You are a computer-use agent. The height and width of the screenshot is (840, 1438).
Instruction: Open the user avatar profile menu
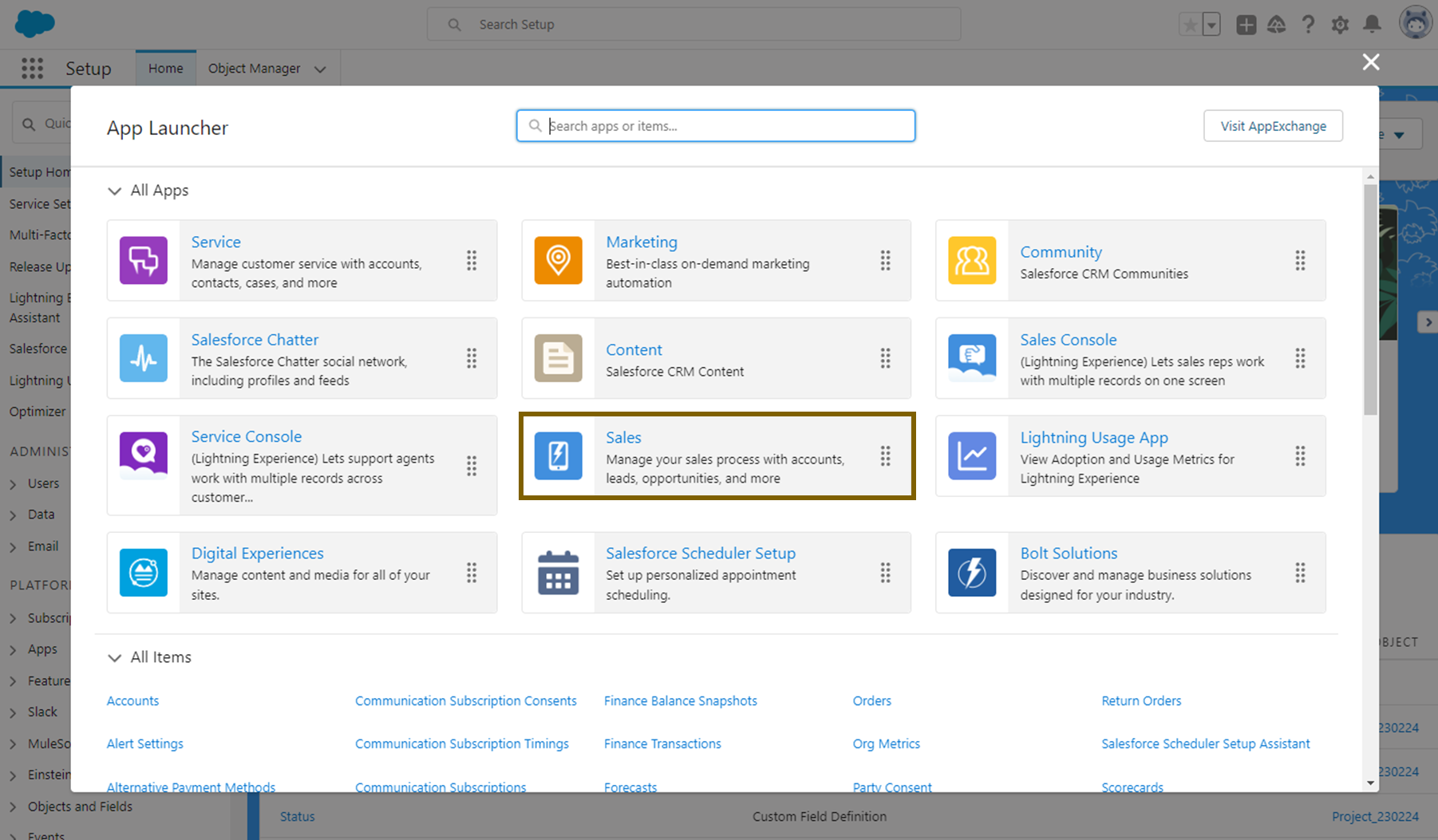coord(1416,23)
